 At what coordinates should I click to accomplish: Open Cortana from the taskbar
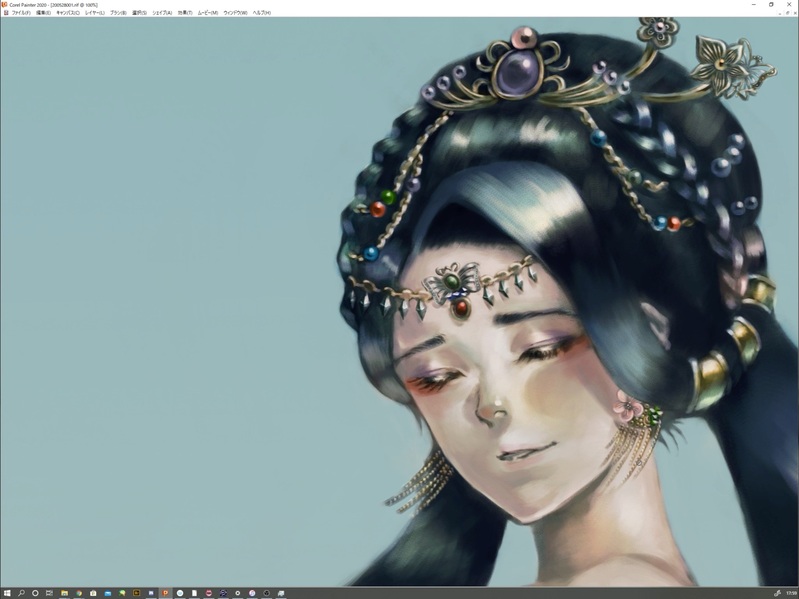pyautogui.click(x=35, y=593)
